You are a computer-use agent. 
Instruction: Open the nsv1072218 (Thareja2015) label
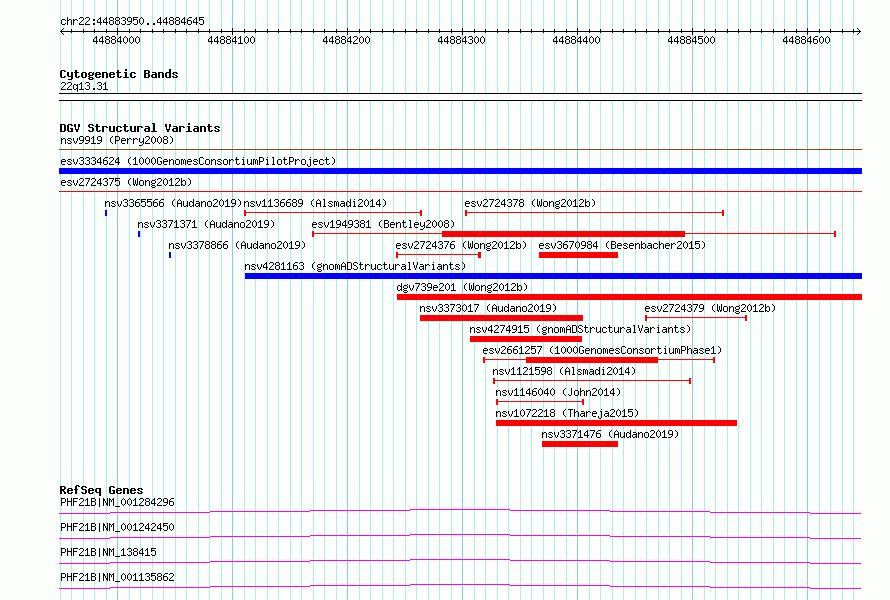(567, 413)
